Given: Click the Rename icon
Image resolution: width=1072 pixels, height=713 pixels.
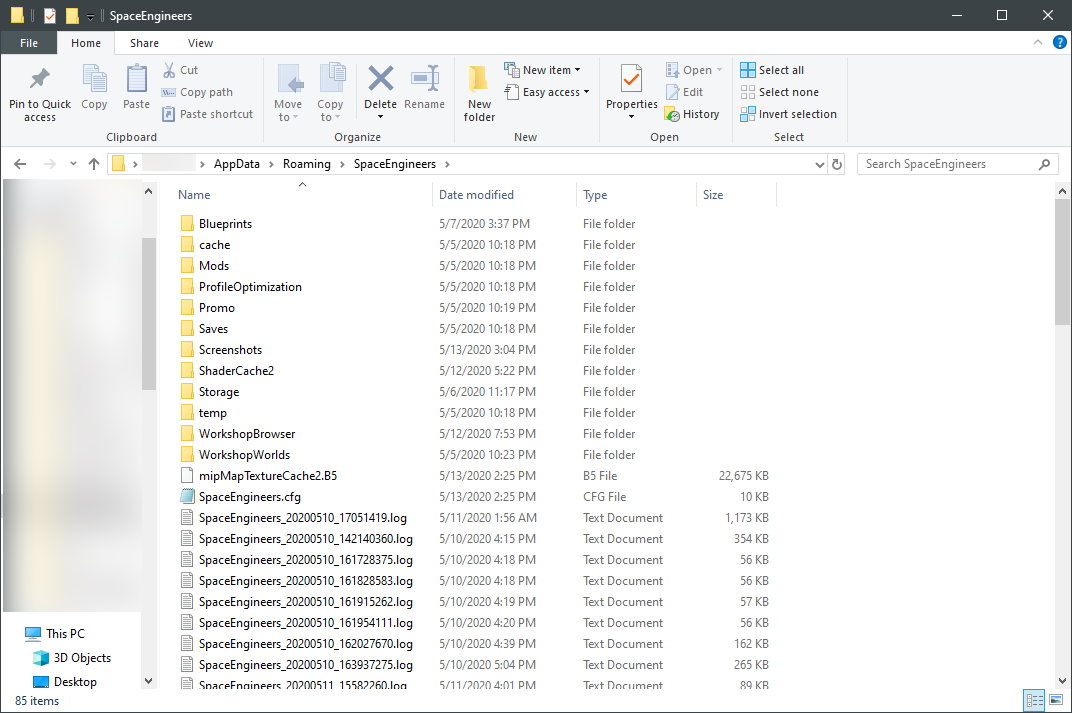Looking at the screenshot, I should coord(425,80).
